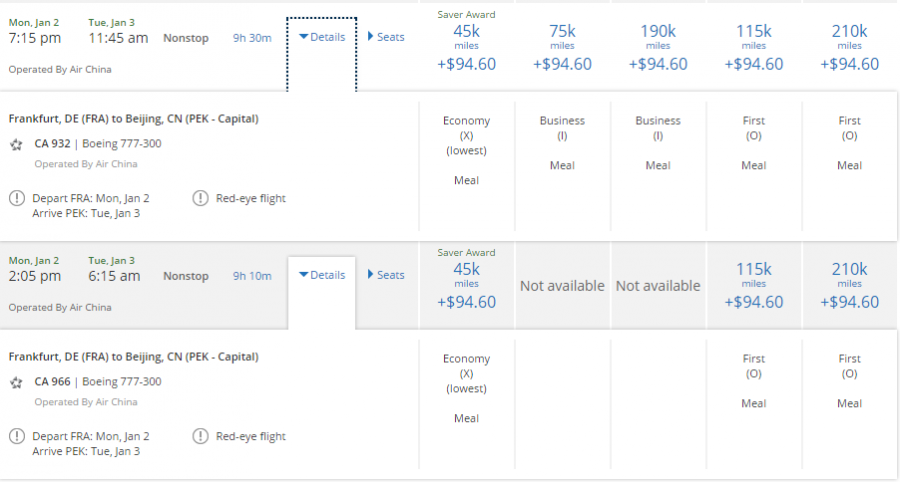This screenshot has width=900, height=482.
Task: Click the 9h 10m duration link
Action: pos(252,276)
